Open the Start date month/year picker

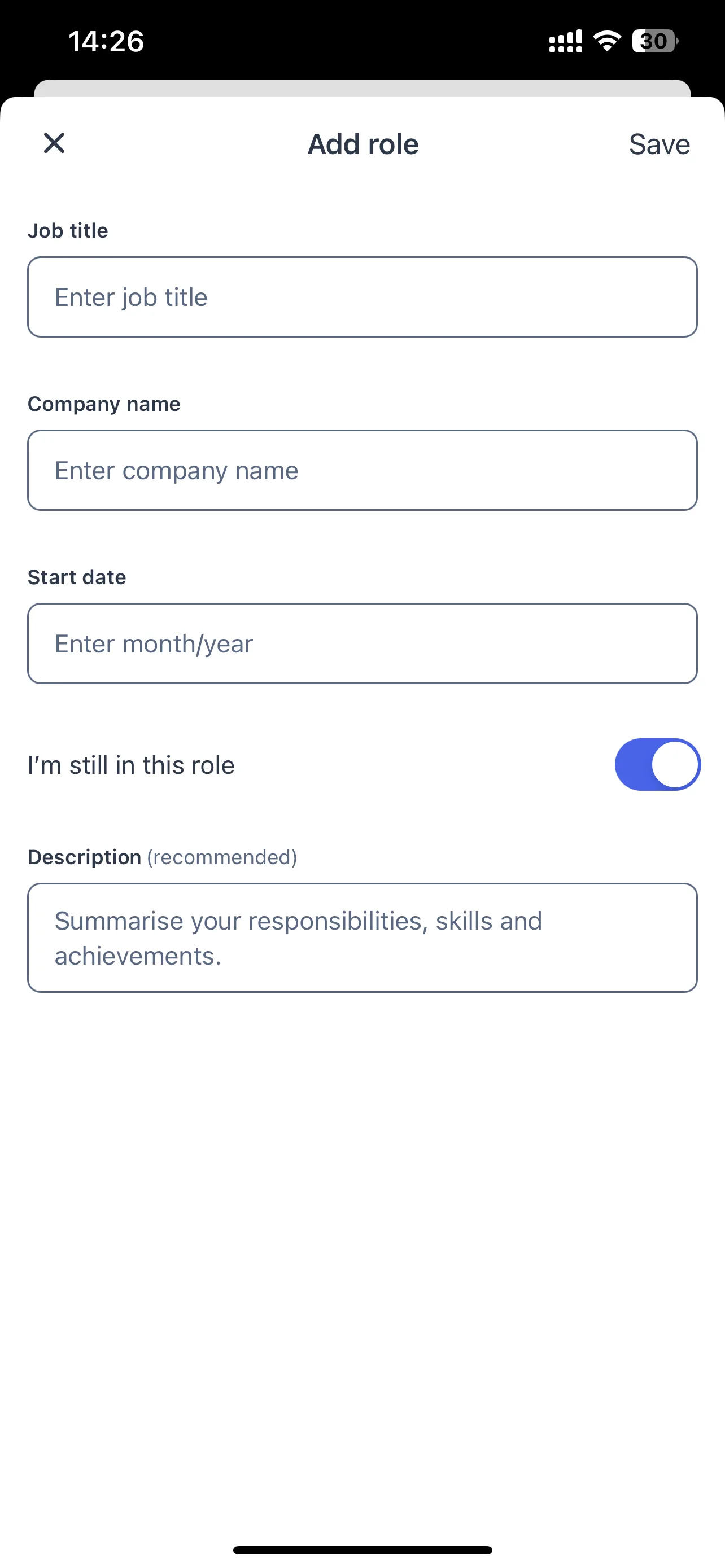click(362, 643)
